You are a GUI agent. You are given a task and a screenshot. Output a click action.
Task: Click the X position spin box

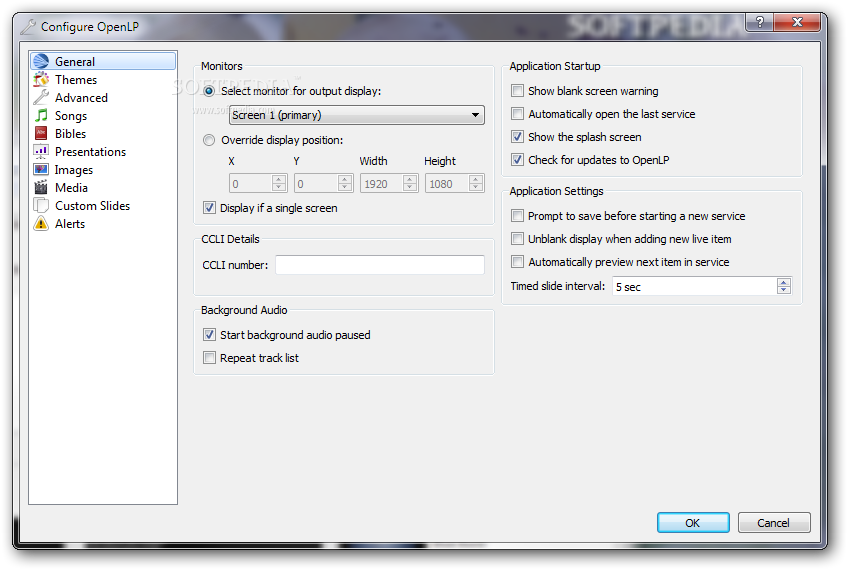[258, 183]
